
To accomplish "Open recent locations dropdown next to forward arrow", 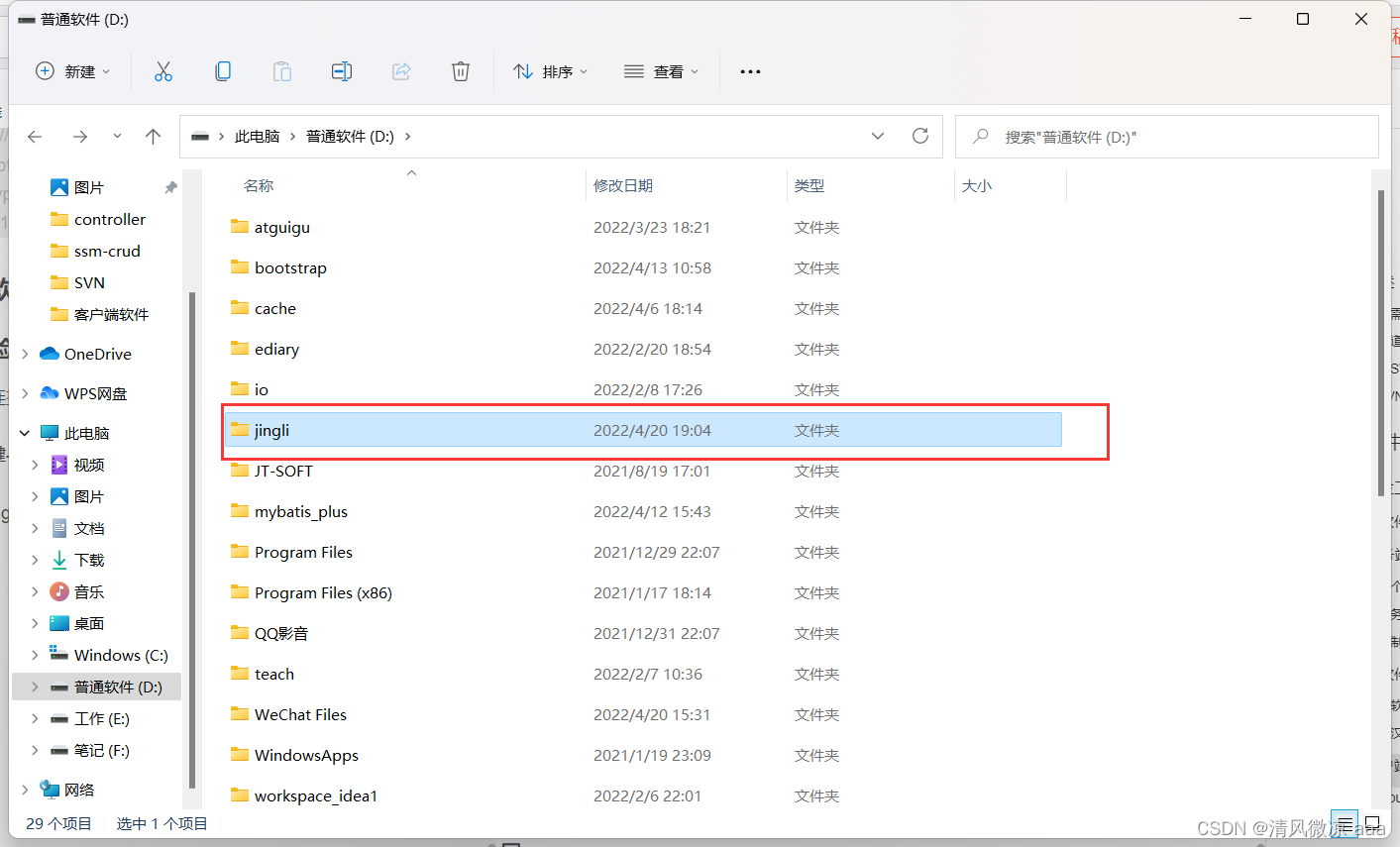I will pos(117,137).
